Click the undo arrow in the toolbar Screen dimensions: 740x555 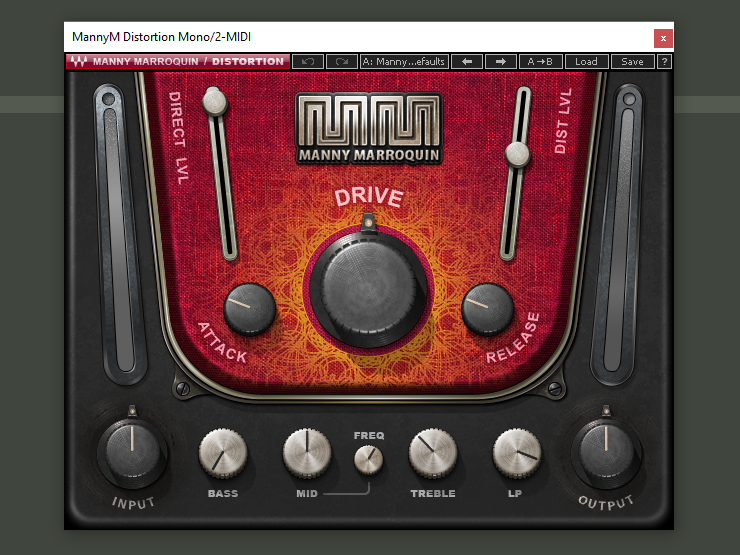(x=308, y=61)
